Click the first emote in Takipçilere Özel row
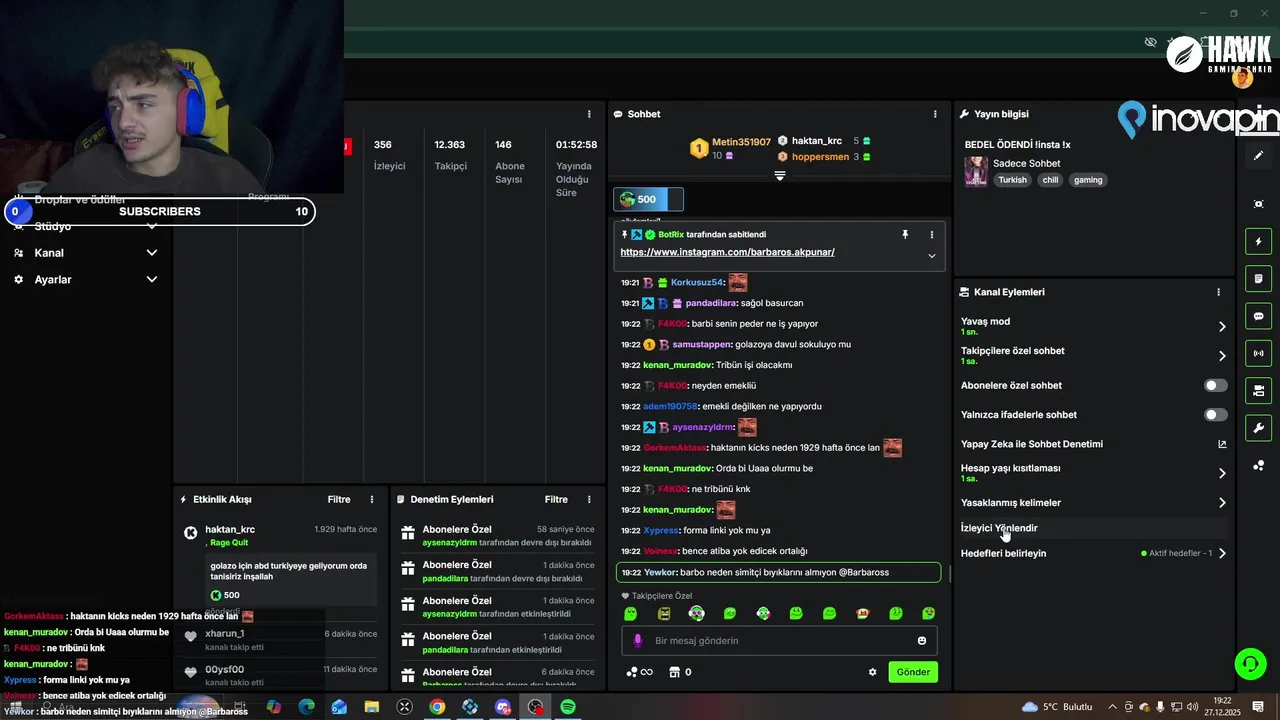Screen dimensions: 1280x720 (x=630, y=613)
